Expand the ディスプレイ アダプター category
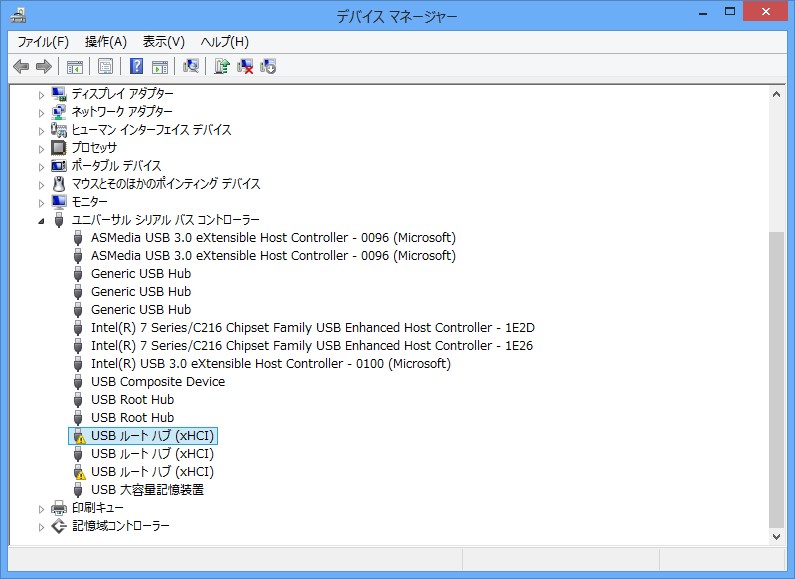 click(41, 94)
